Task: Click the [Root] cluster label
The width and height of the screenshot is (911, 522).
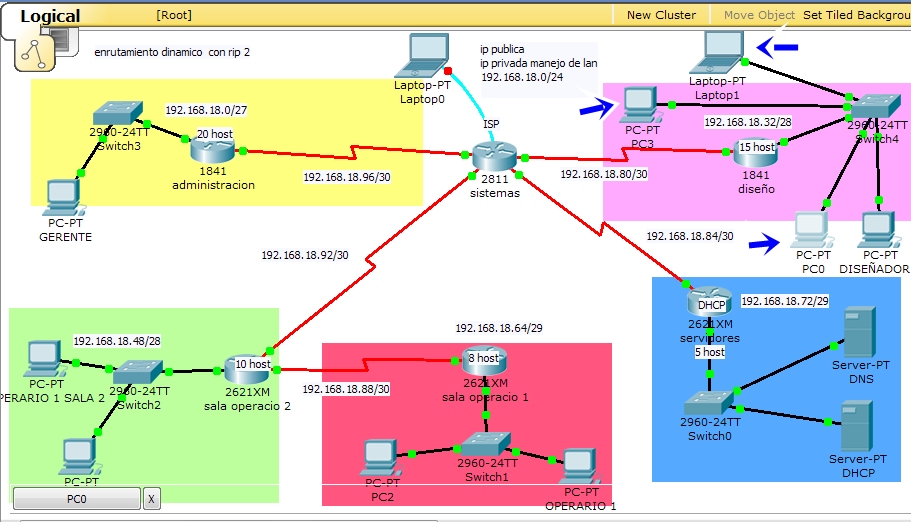Action: pos(174,15)
